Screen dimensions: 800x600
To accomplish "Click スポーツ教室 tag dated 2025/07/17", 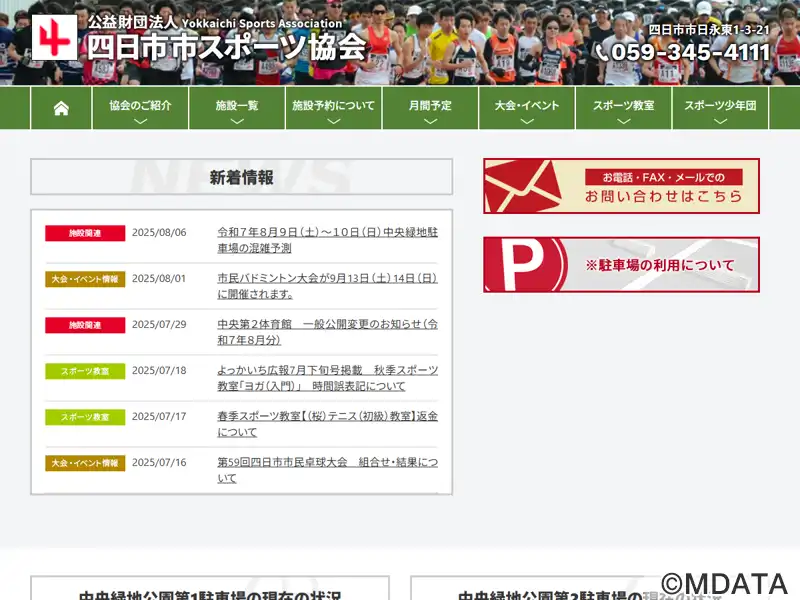I will click(x=85, y=417).
